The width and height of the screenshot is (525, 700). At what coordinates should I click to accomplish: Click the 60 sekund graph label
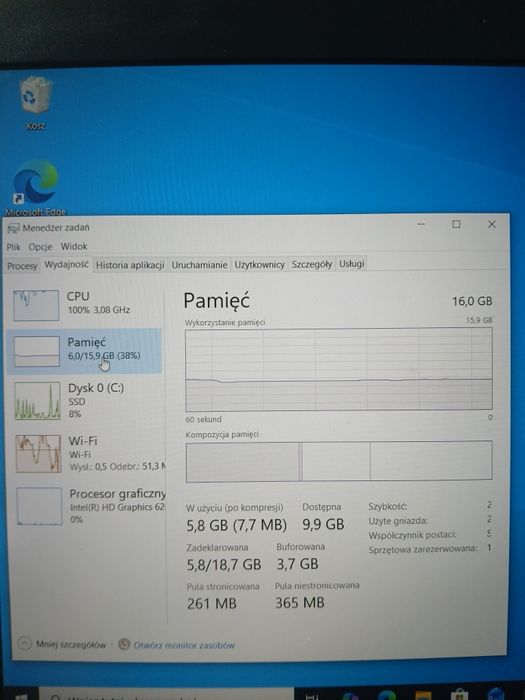click(204, 419)
